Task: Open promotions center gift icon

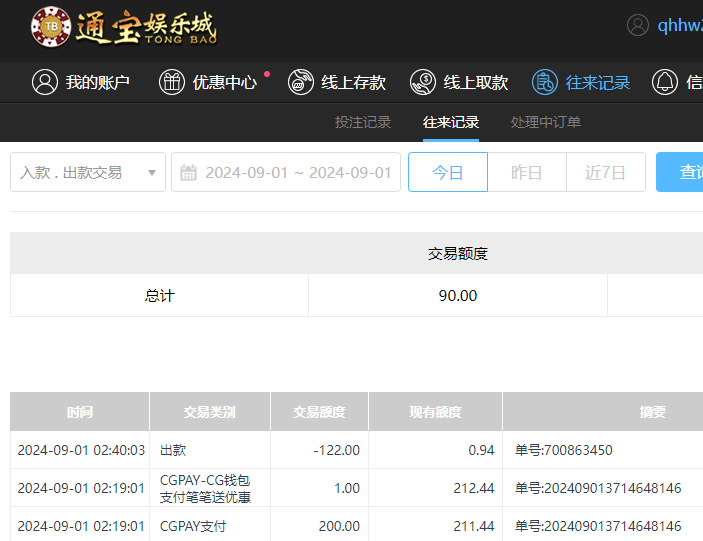Action: click(x=172, y=82)
